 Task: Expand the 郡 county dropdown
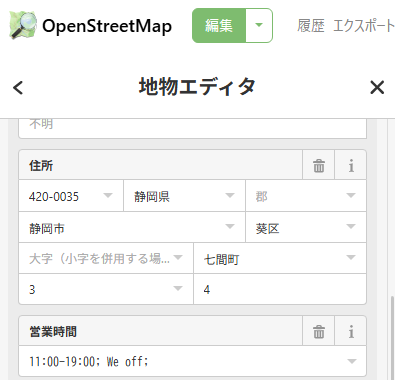point(350,195)
